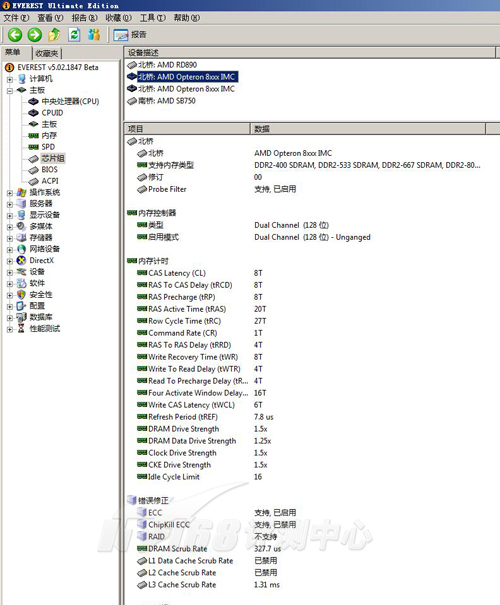Open the 报告 report toolbar button
The width and height of the screenshot is (500, 605).
[130, 35]
